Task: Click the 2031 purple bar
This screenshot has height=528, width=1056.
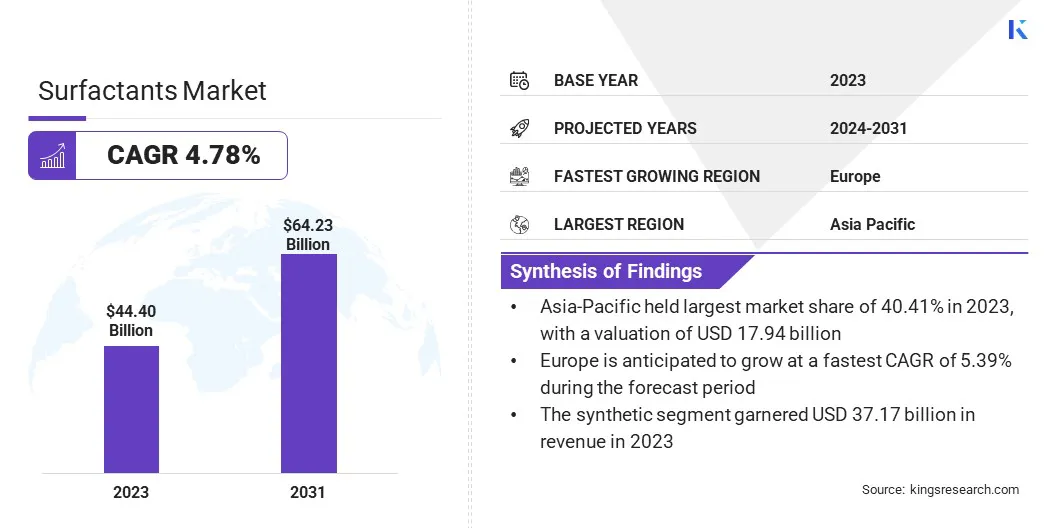Action: pyautogui.click(x=308, y=363)
